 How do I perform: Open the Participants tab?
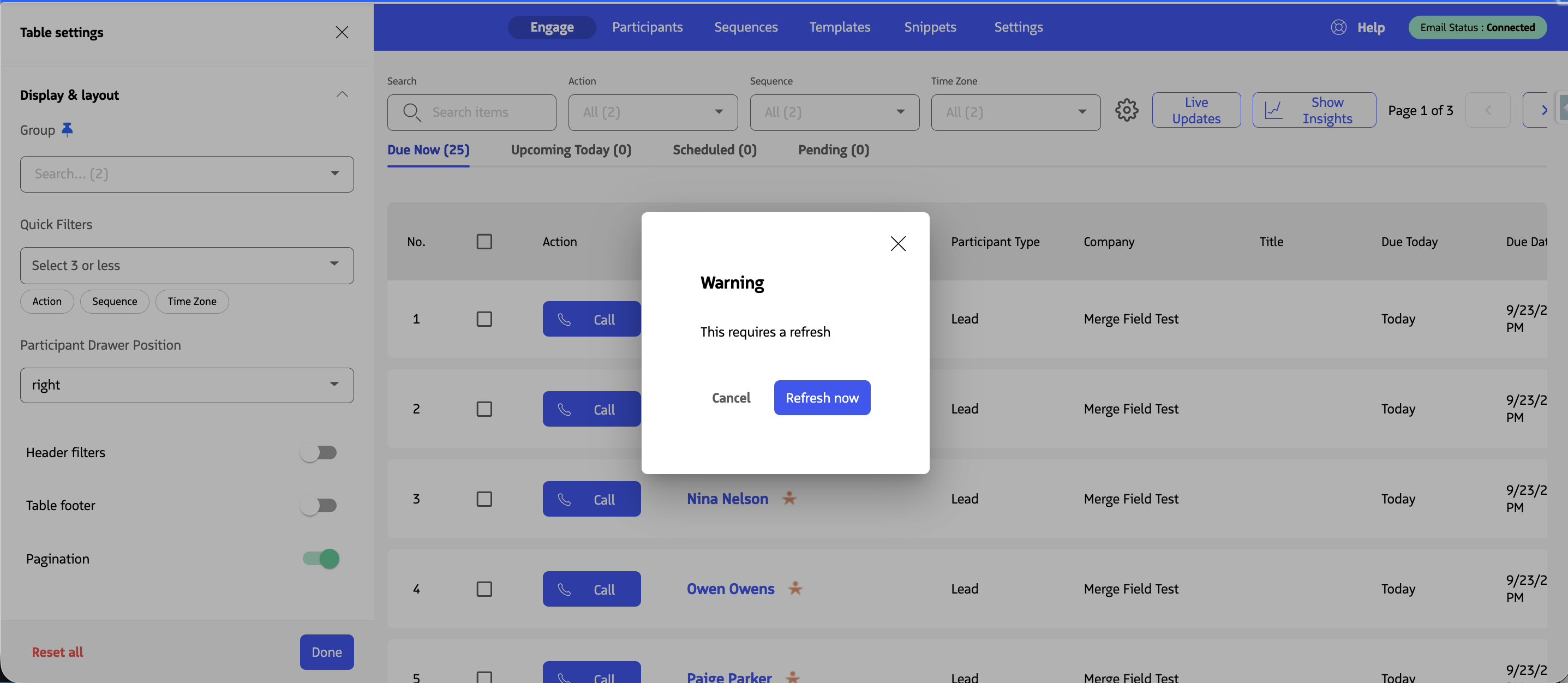tap(647, 27)
